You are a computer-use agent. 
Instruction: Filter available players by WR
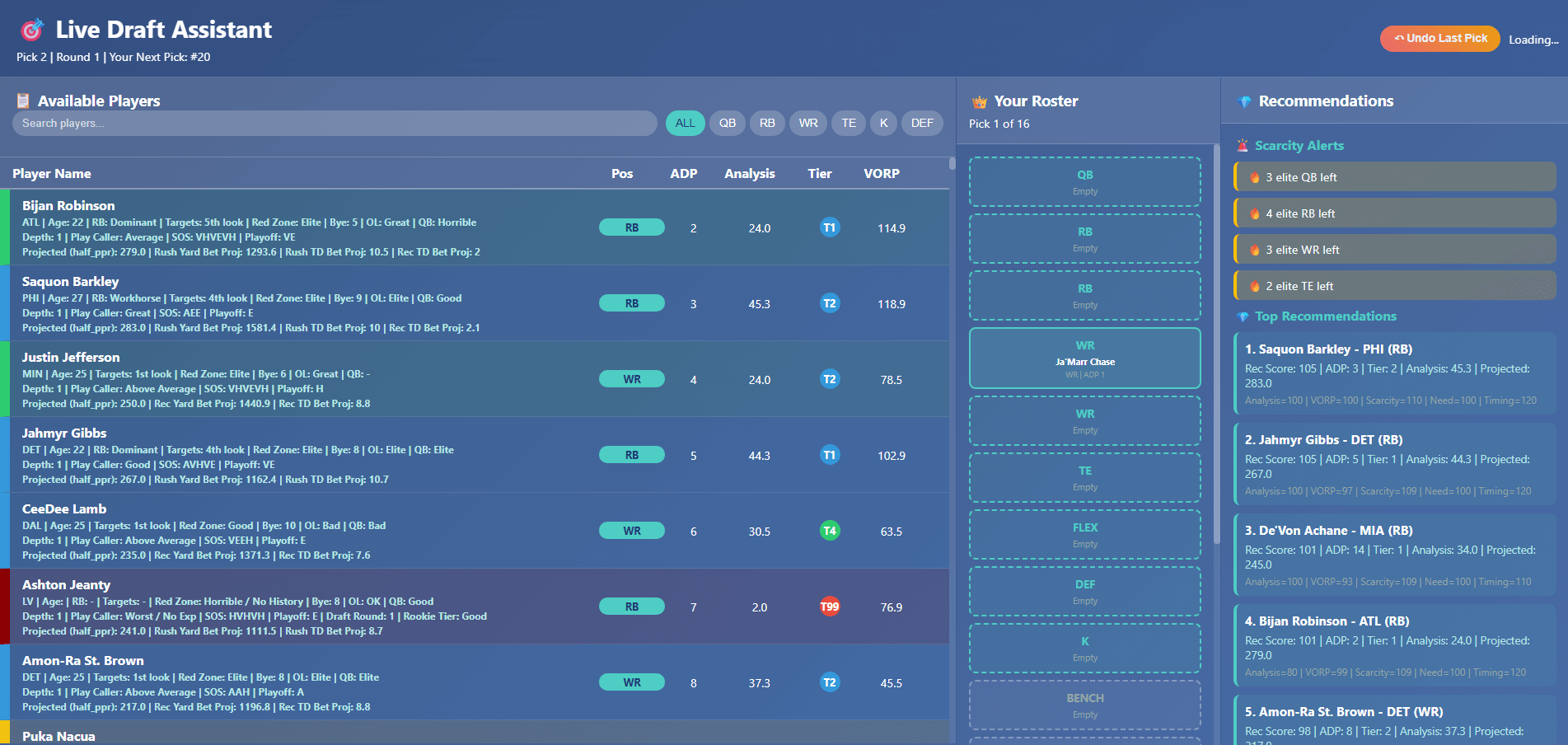(808, 123)
